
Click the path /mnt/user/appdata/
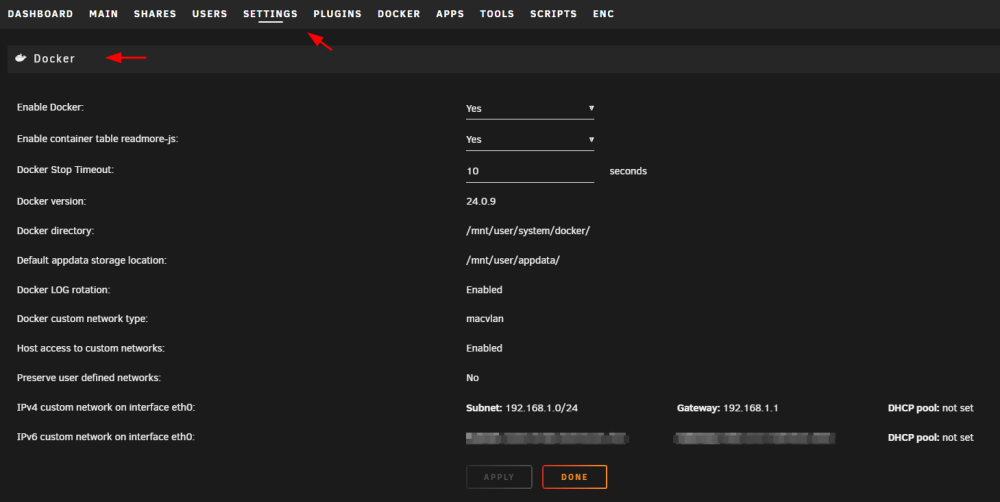(513, 260)
